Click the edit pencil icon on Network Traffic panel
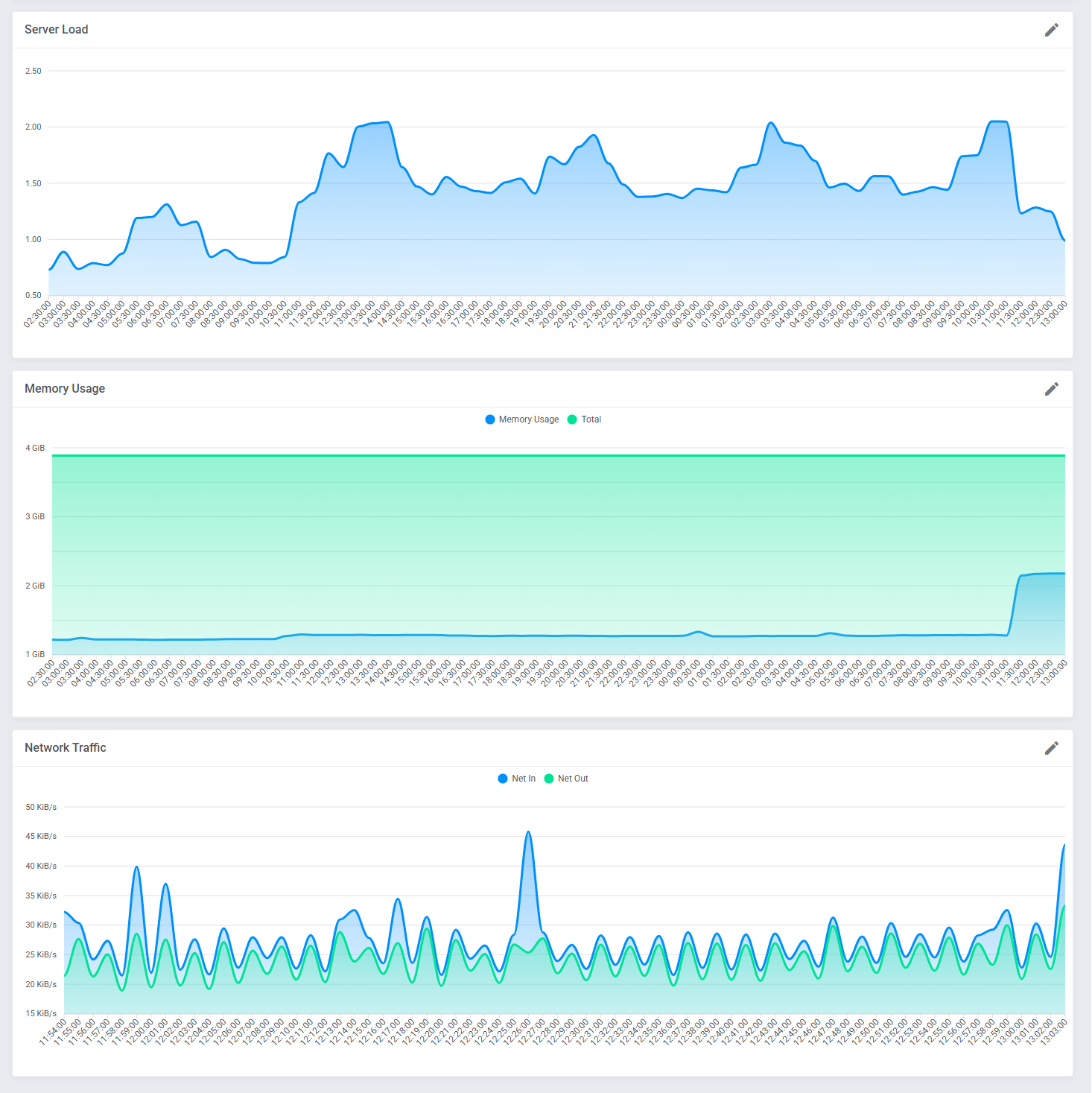 click(1052, 748)
